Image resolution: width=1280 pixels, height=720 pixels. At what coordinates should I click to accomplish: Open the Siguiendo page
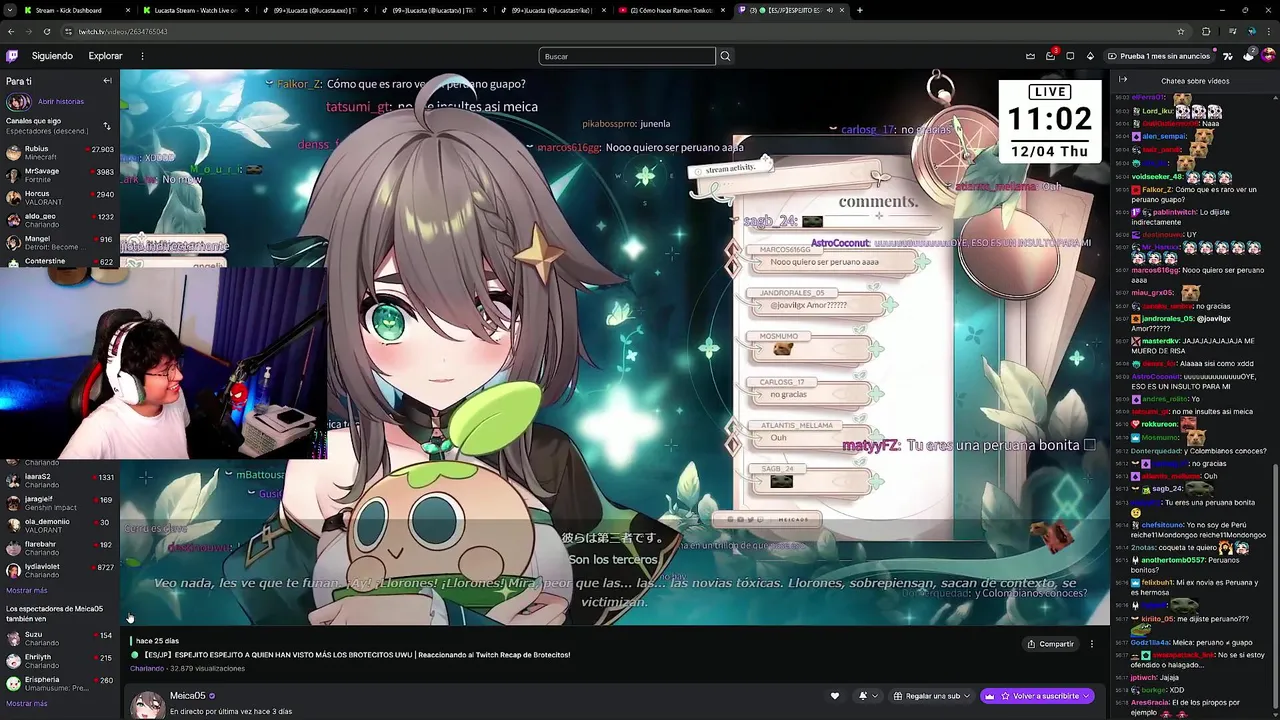(52, 56)
